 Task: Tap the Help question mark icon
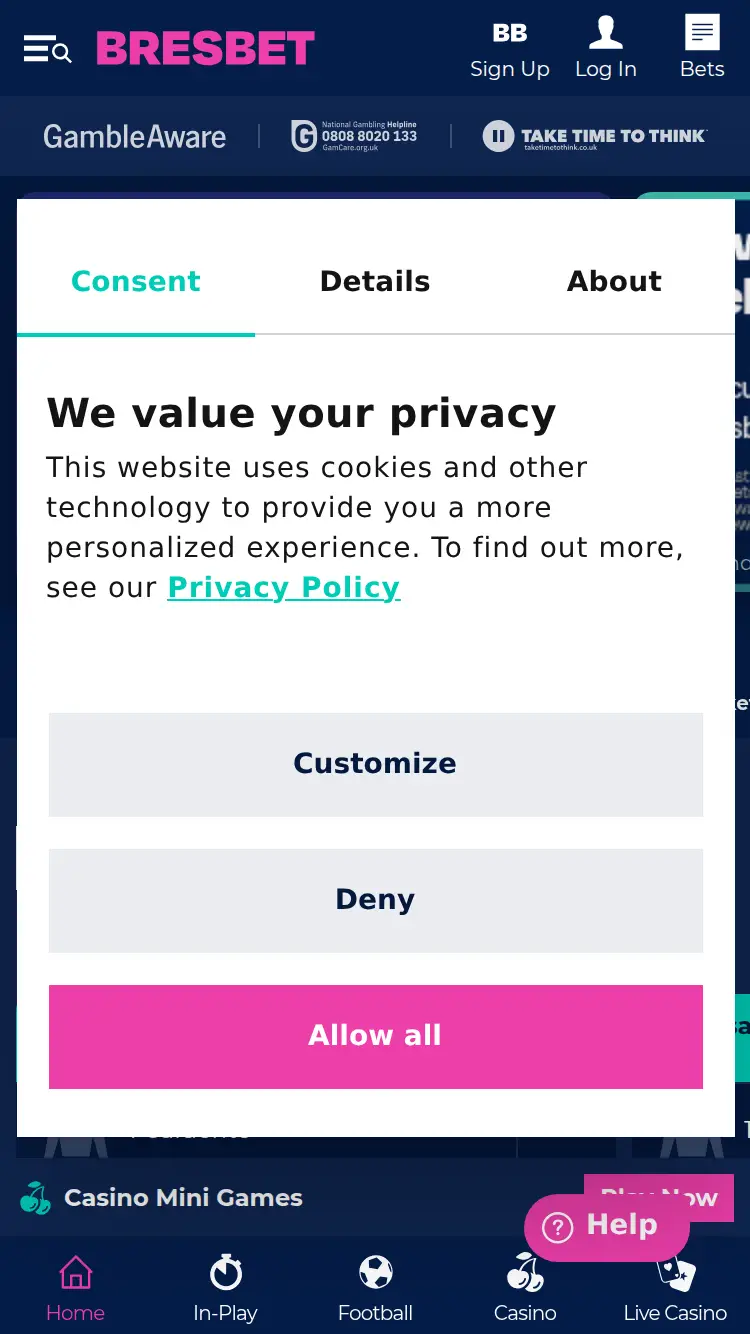tap(557, 1224)
